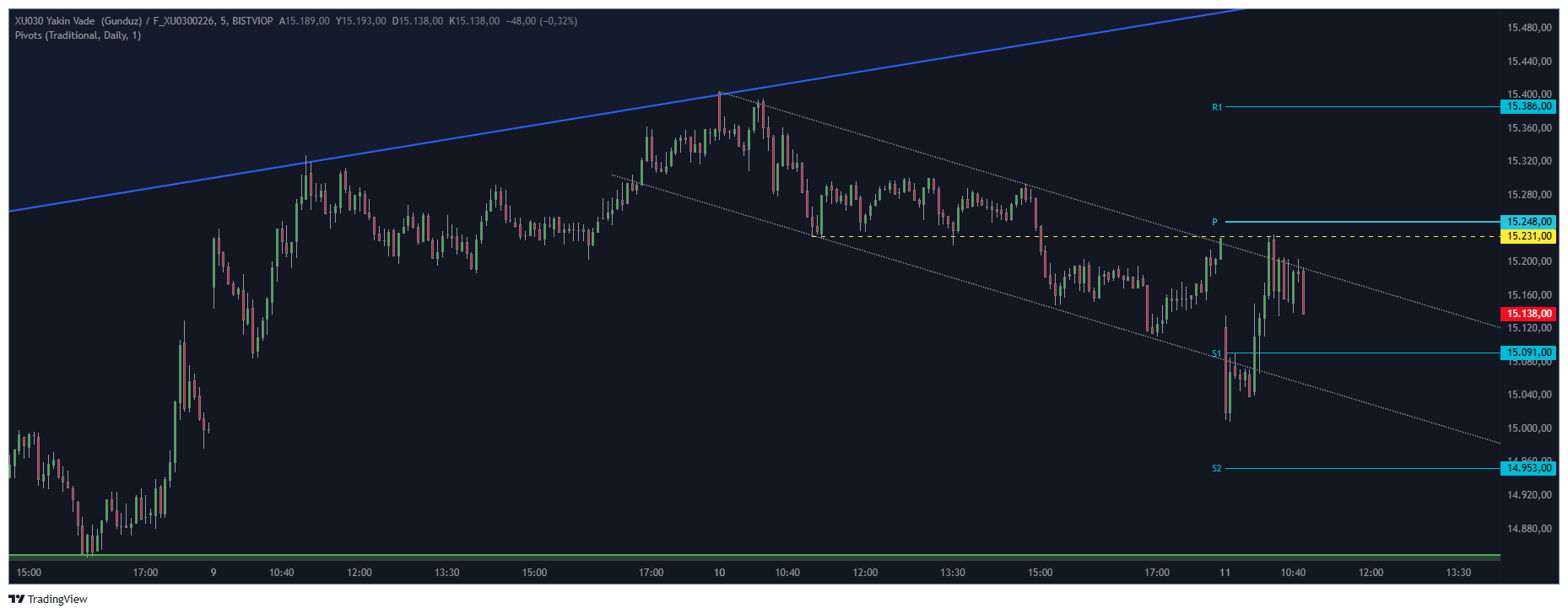The width and height of the screenshot is (1568, 614).
Task: Click the 15.091,00 S1 price tag
Action: (x=1528, y=353)
